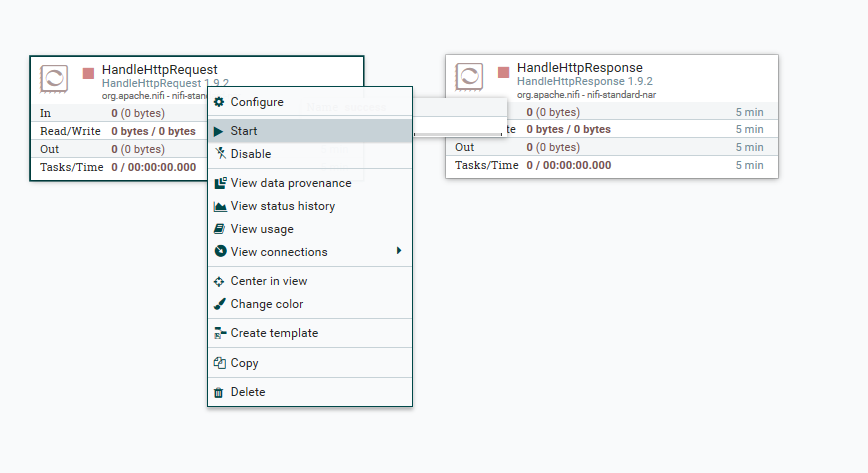Viewport: 868px width, 473px height.
Task: Click 5 min in HandleHttpResponse Tasks/Time row
Action: coord(750,165)
